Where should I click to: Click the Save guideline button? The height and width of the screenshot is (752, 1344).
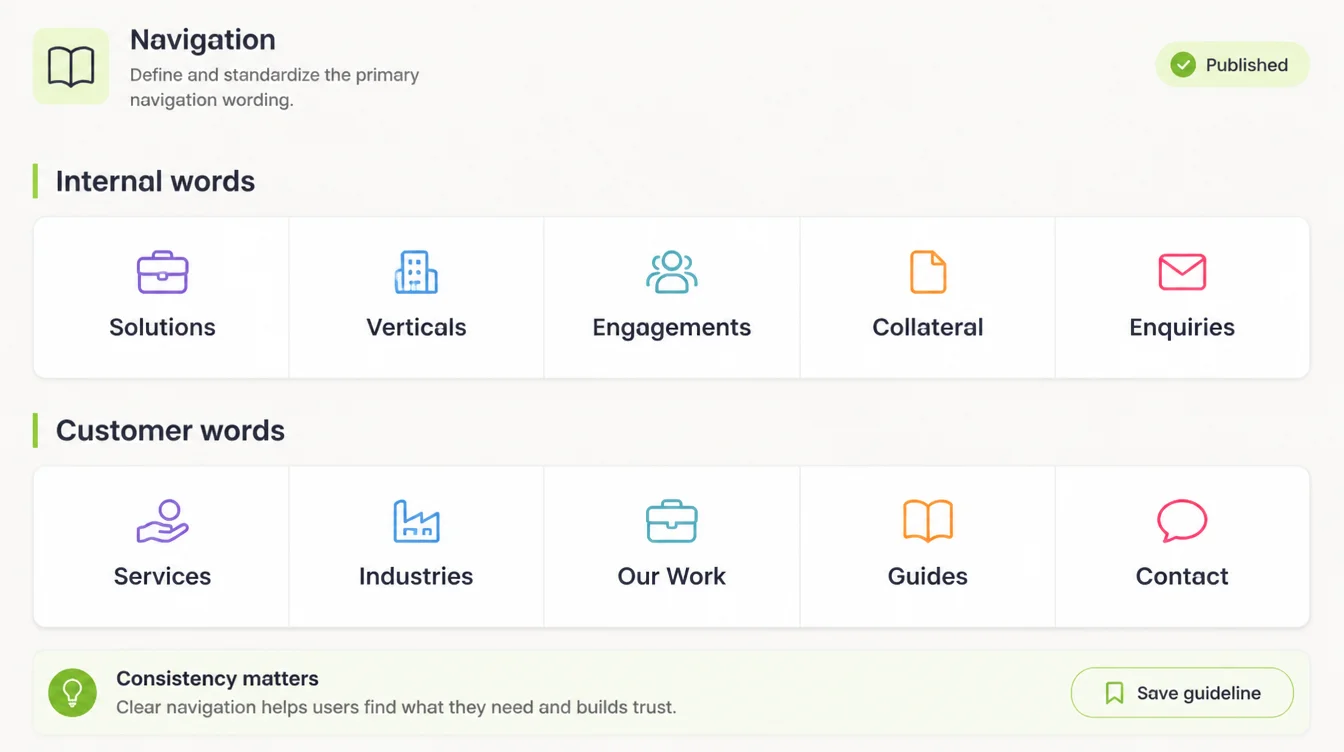(1182, 693)
